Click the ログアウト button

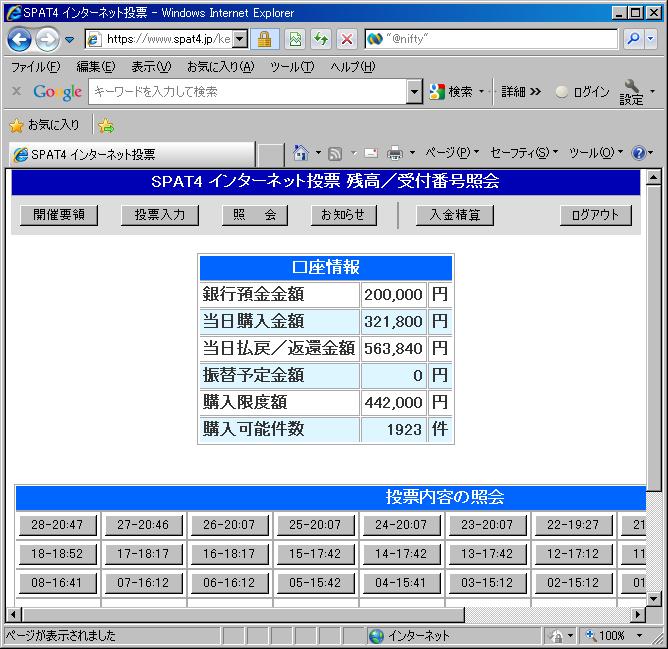pos(596,215)
